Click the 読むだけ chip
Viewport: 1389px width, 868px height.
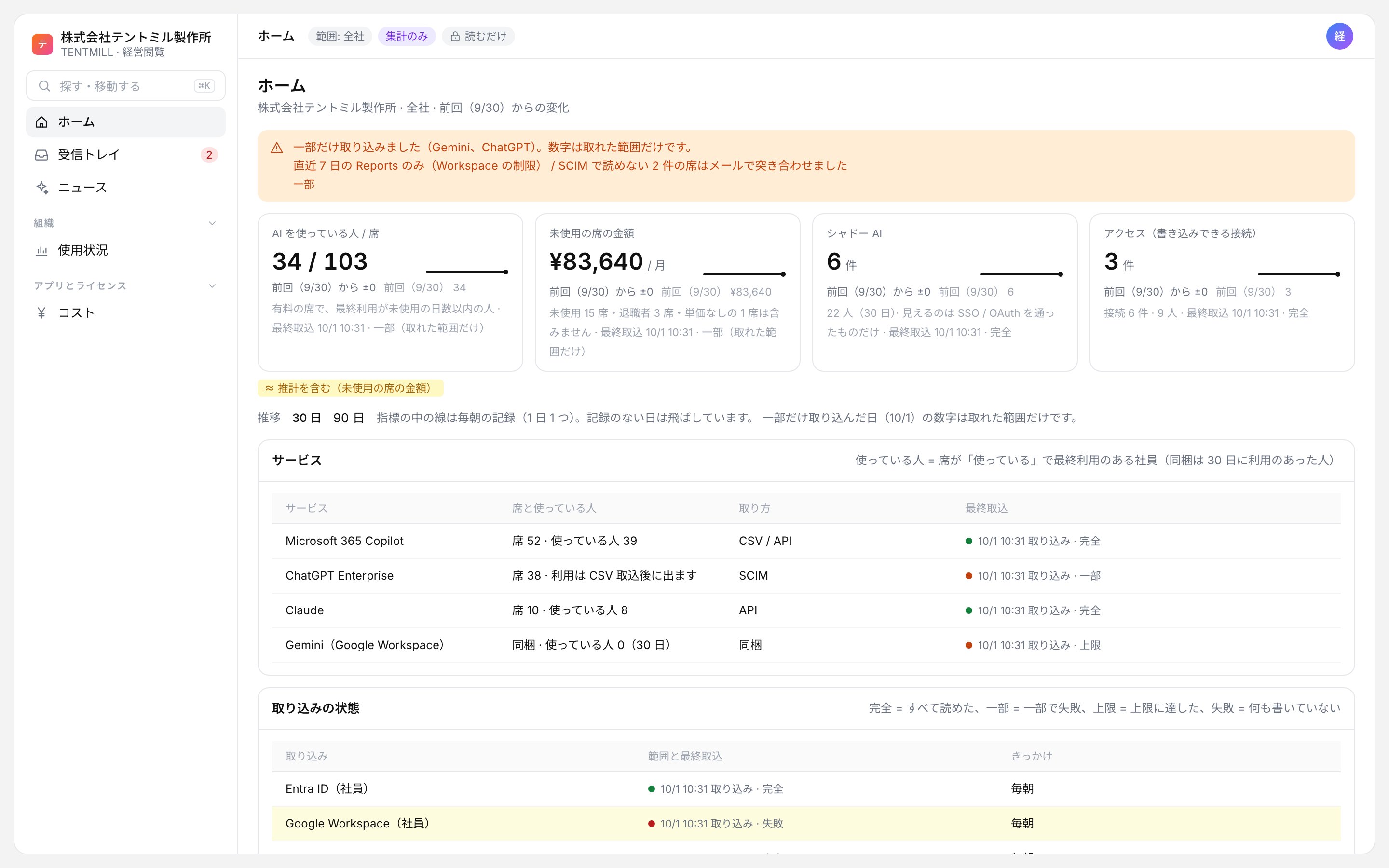pos(478,36)
